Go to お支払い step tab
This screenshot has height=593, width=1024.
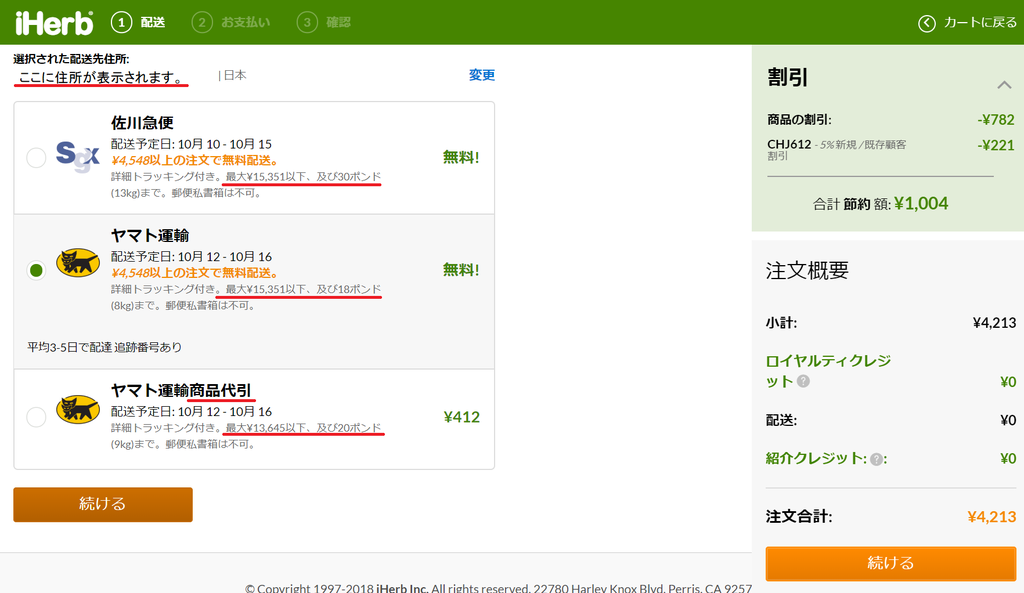pyautogui.click(x=231, y=22)
